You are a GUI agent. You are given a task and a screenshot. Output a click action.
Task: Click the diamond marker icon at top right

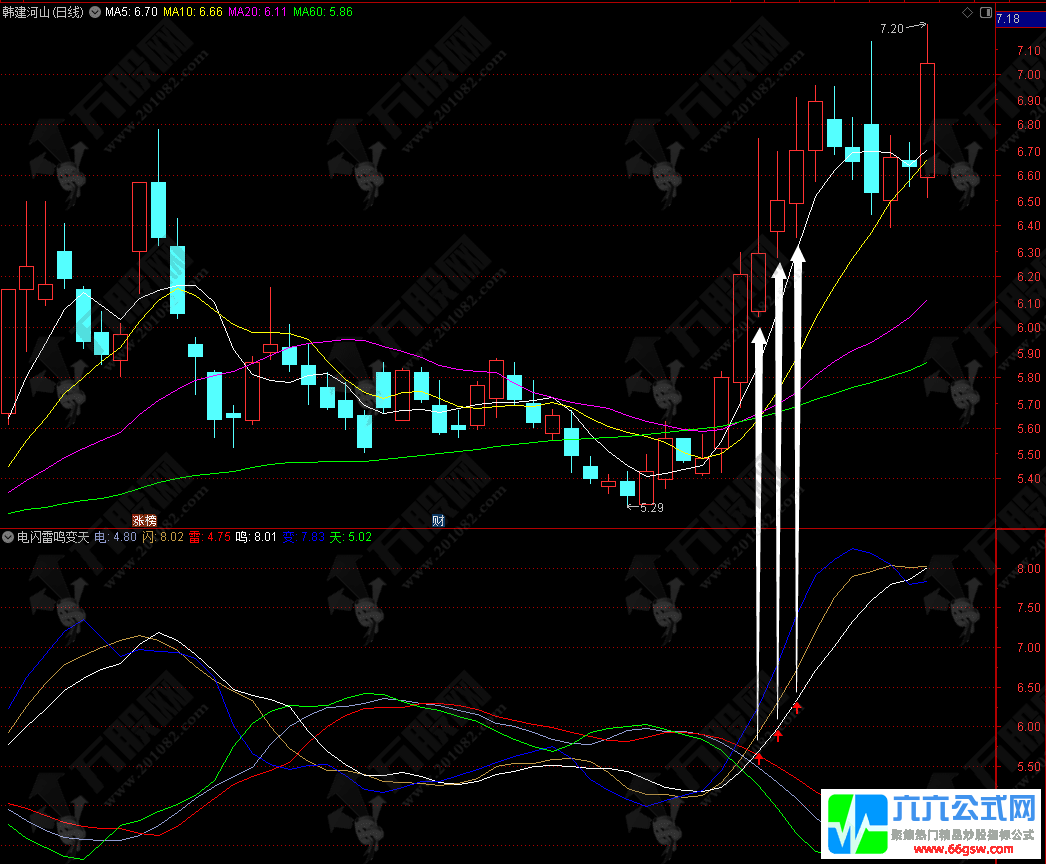tap(967, 13)
